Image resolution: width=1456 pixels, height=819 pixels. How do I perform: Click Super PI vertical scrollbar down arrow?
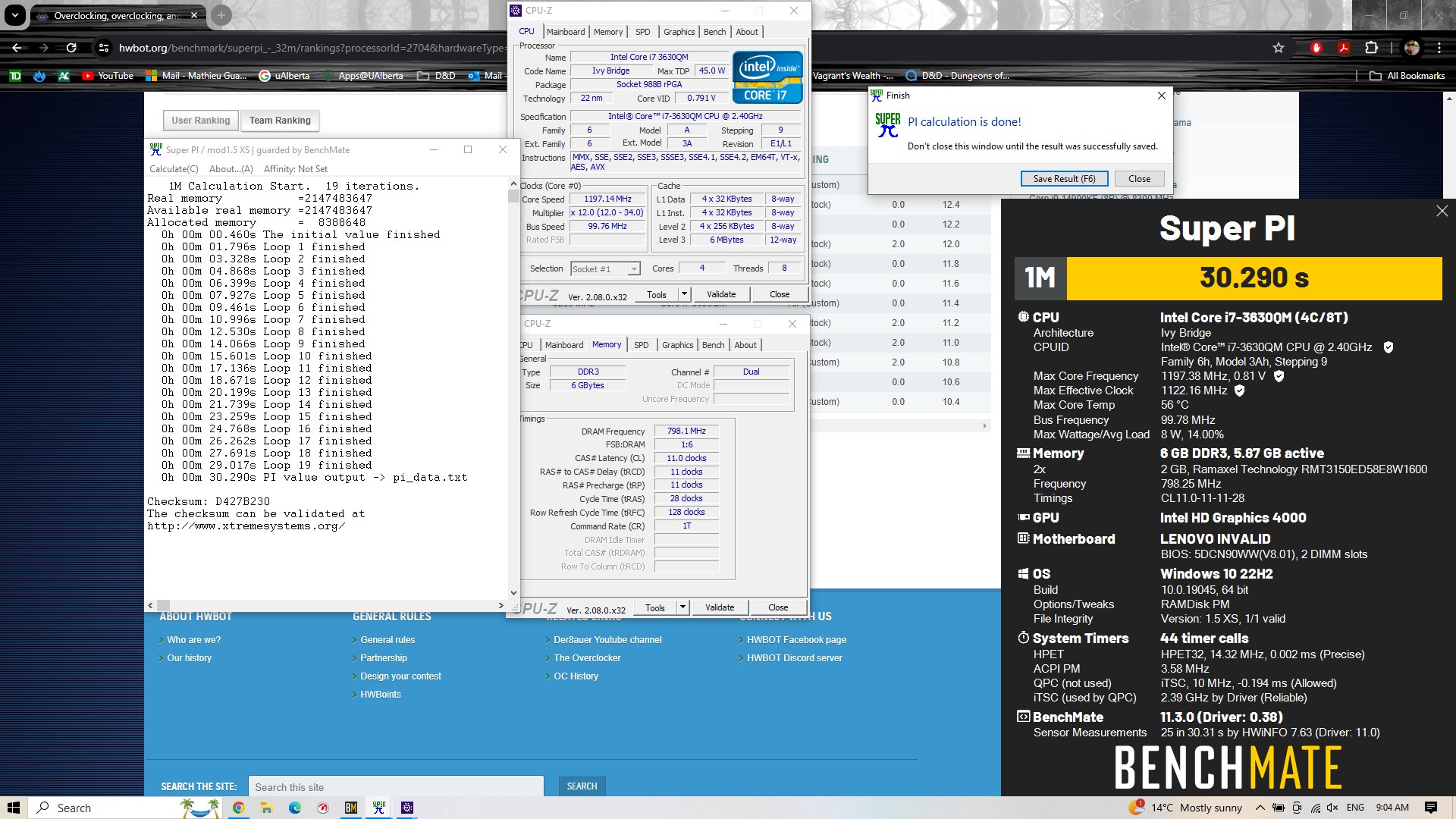(x=513, y=593)
